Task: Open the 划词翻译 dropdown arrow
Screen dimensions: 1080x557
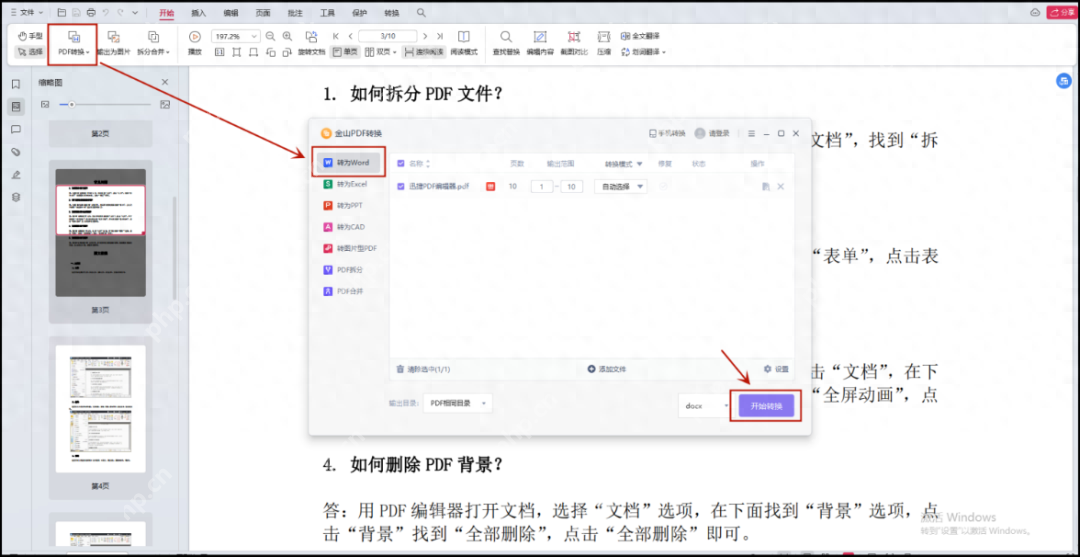Action: (663, 52)
